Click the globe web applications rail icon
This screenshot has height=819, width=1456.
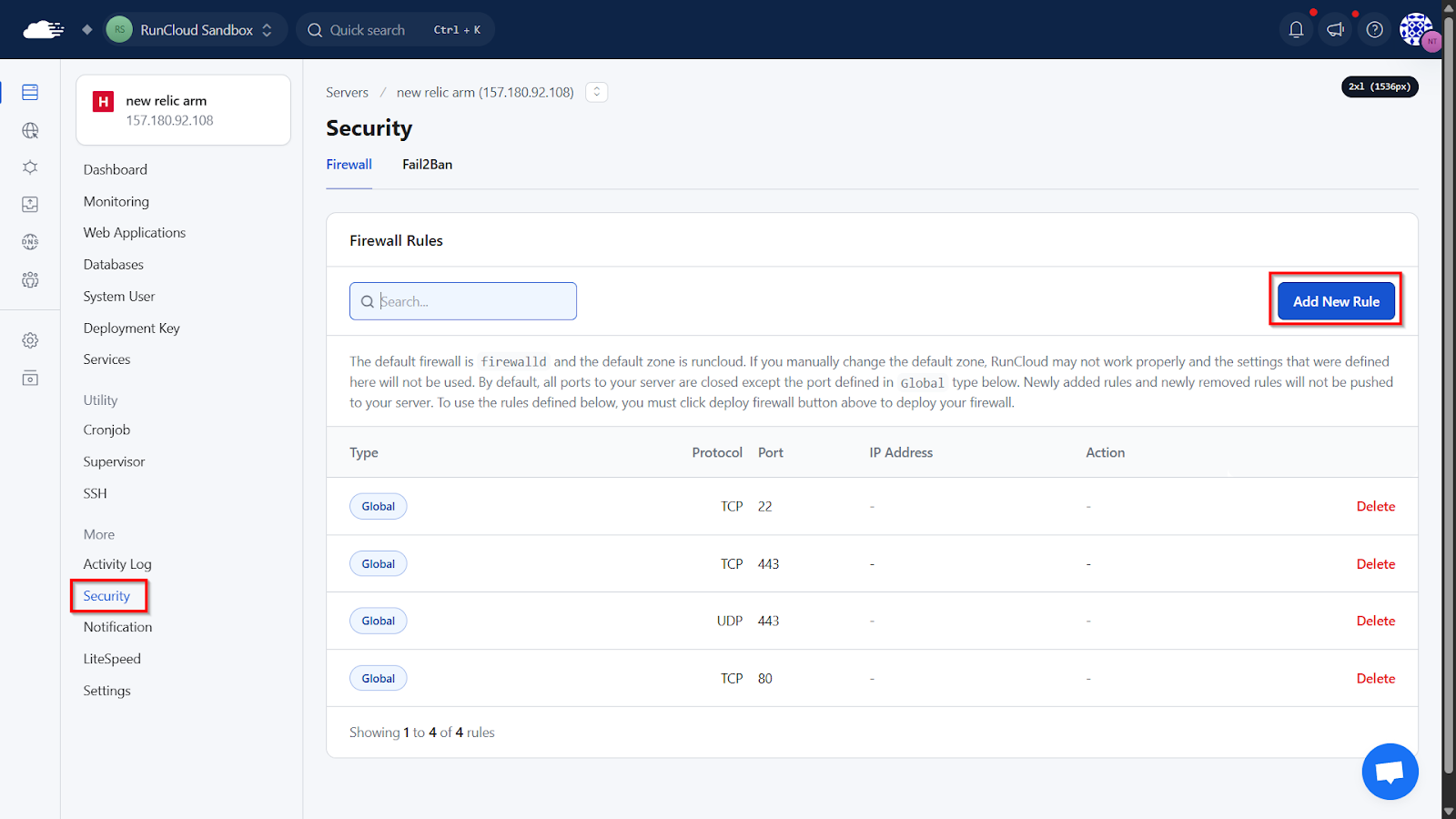click(30, 131)
